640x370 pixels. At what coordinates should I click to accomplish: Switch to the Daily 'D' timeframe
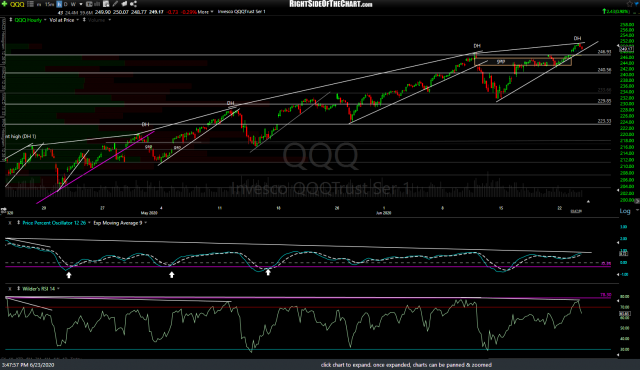[x=66, y=4]
